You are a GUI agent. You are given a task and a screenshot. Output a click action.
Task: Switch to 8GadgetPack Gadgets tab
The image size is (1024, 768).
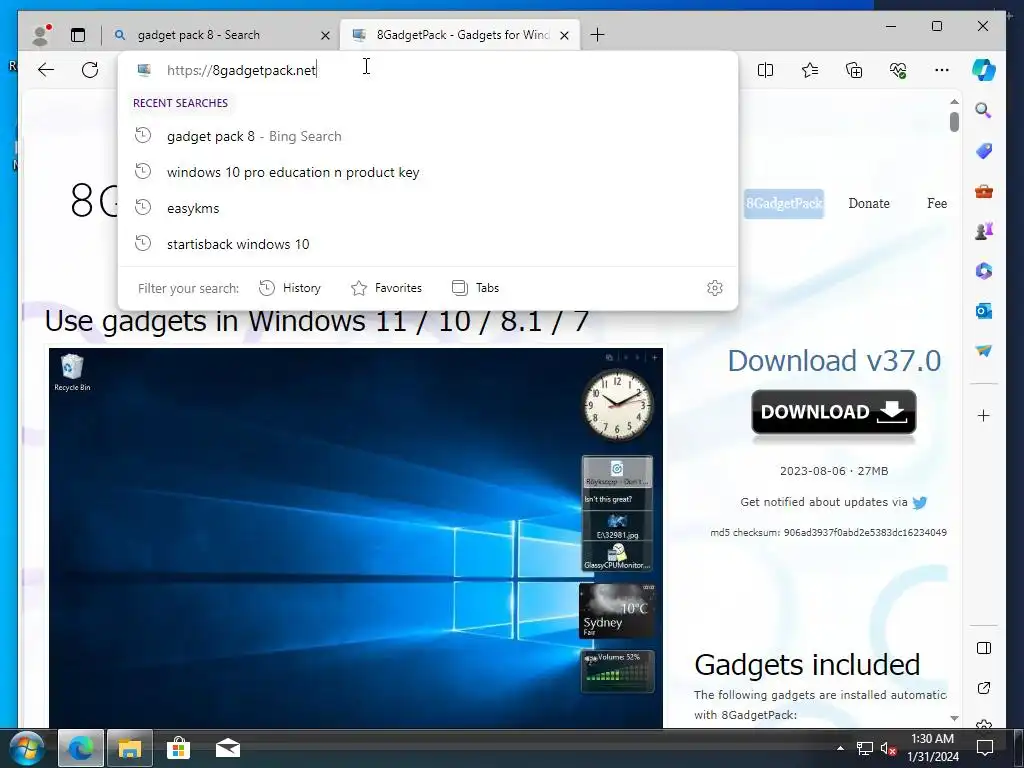[x=461, y=35]
